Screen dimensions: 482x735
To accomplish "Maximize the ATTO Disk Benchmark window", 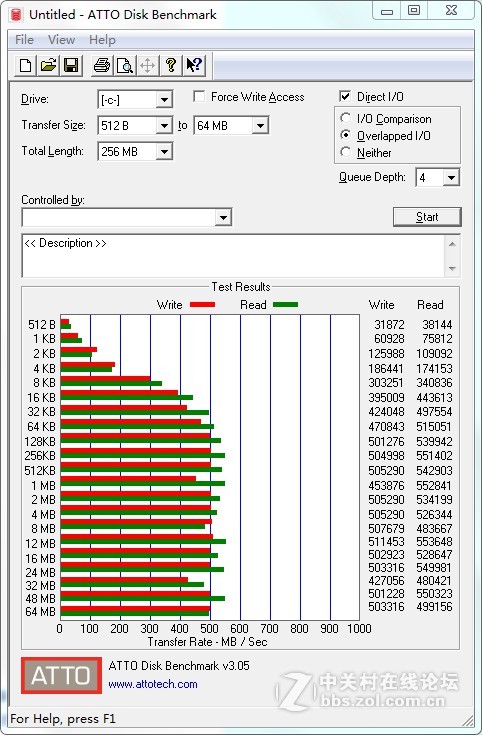I will [x=414, y=11].
